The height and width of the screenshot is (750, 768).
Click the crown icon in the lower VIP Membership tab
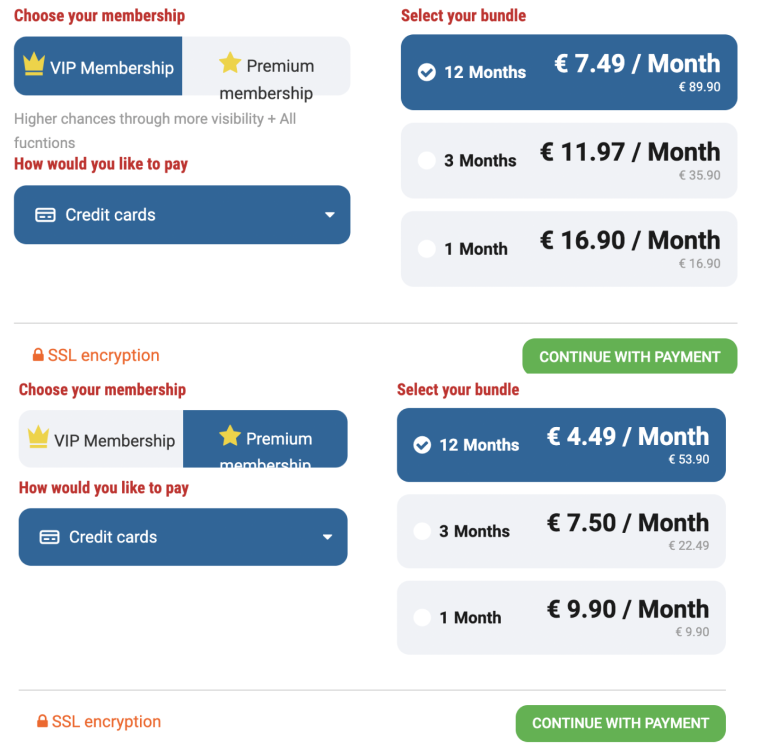click(x=38, y=438)
